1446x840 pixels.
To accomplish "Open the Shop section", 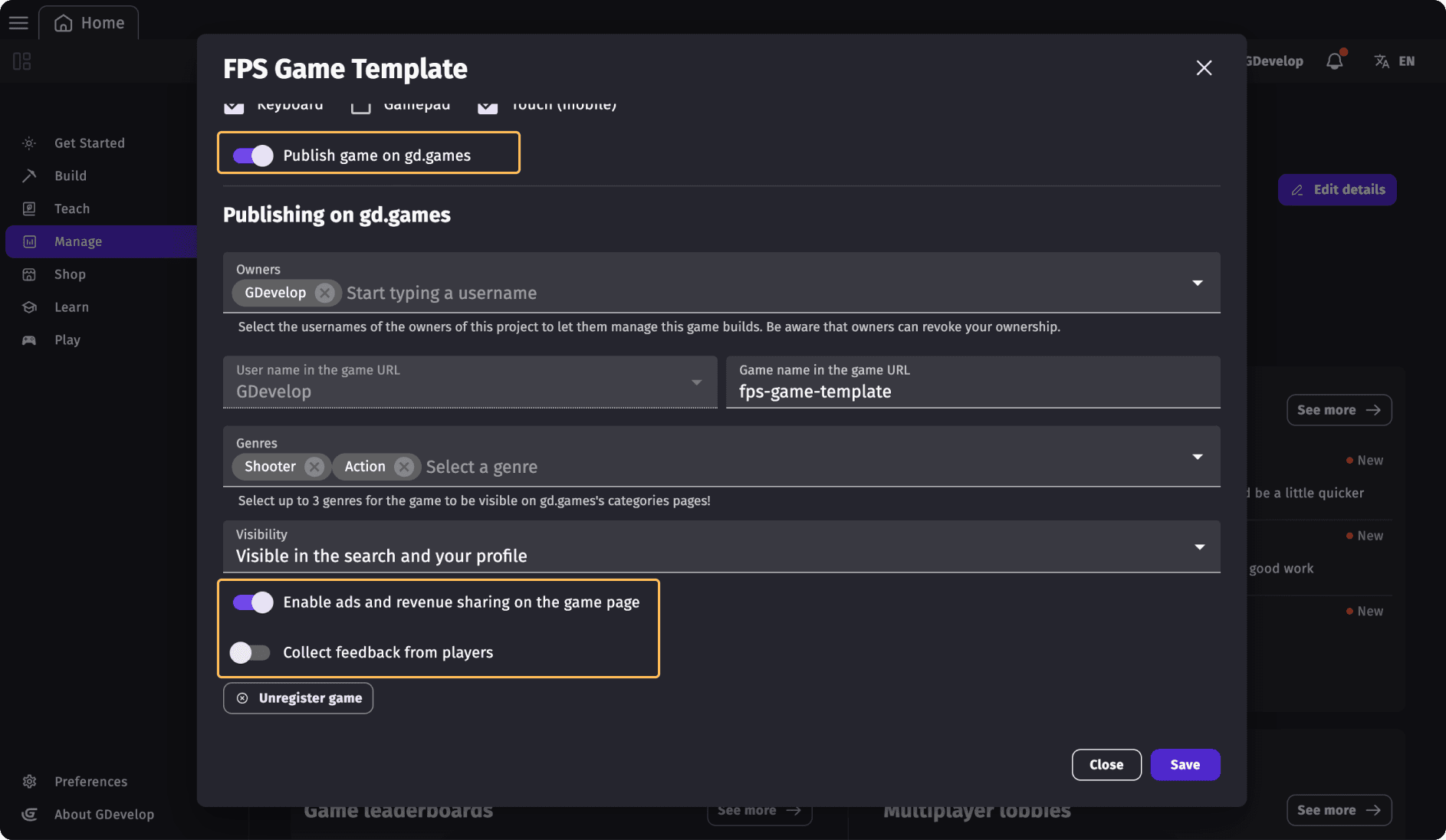I will (x=70, y=274).
